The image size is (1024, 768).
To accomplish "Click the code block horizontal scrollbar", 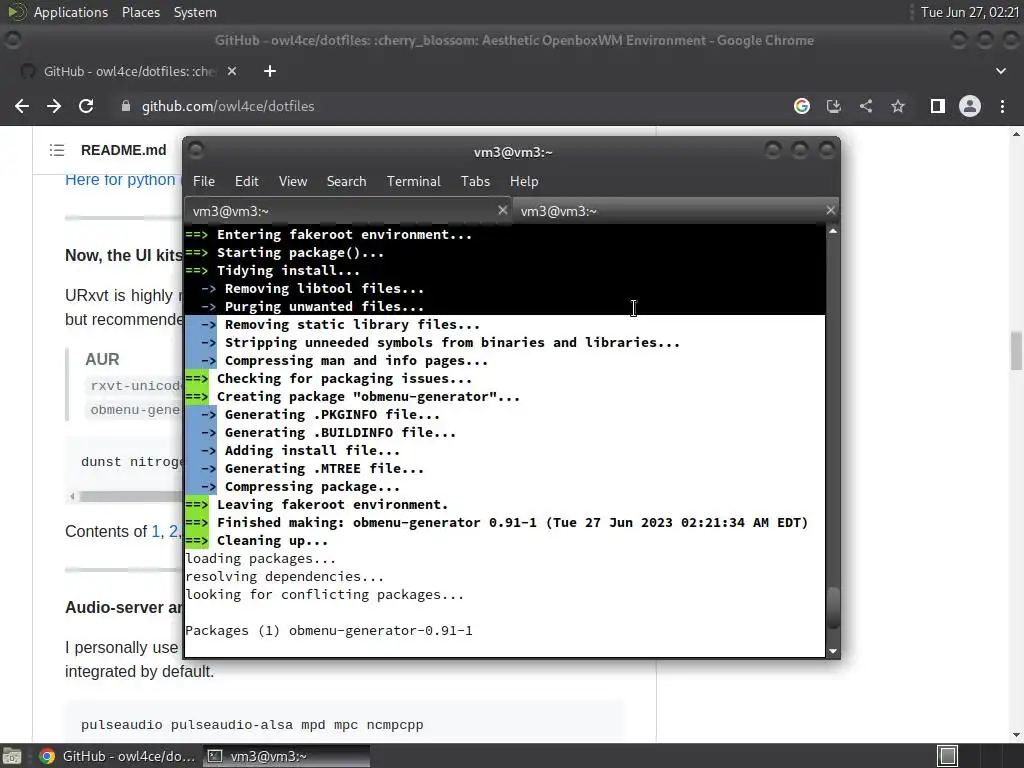I will pyautogui.click(x=131, y=496).
